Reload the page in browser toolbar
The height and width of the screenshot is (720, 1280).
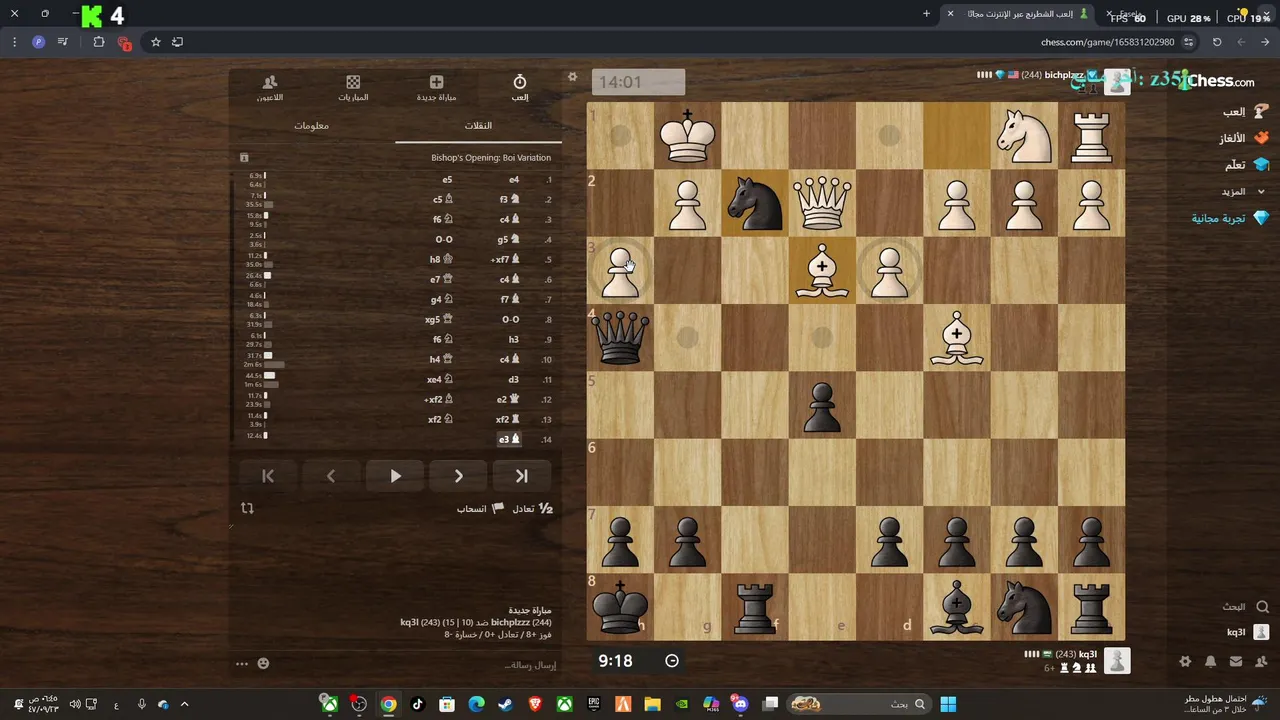[1217, 42]
